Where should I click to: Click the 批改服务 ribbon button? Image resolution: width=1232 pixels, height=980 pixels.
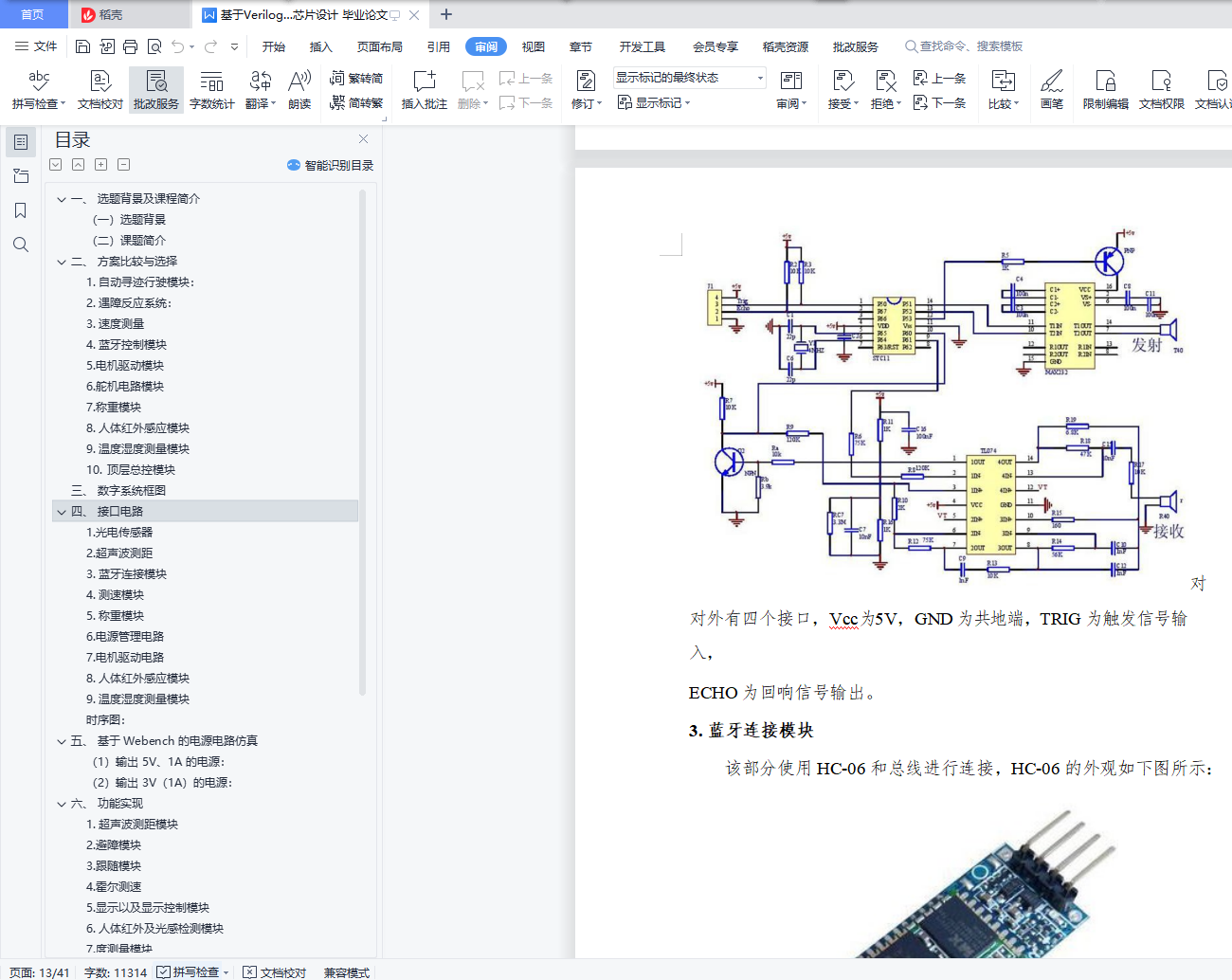click(156, 90)
